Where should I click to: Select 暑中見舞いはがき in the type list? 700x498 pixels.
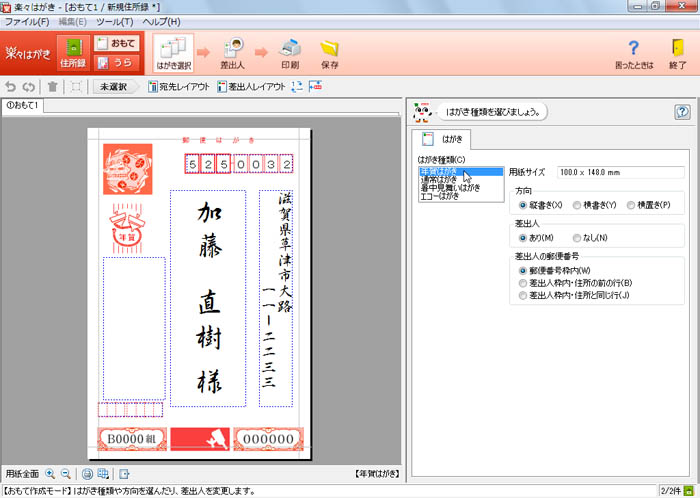click(x=449, y=188)
